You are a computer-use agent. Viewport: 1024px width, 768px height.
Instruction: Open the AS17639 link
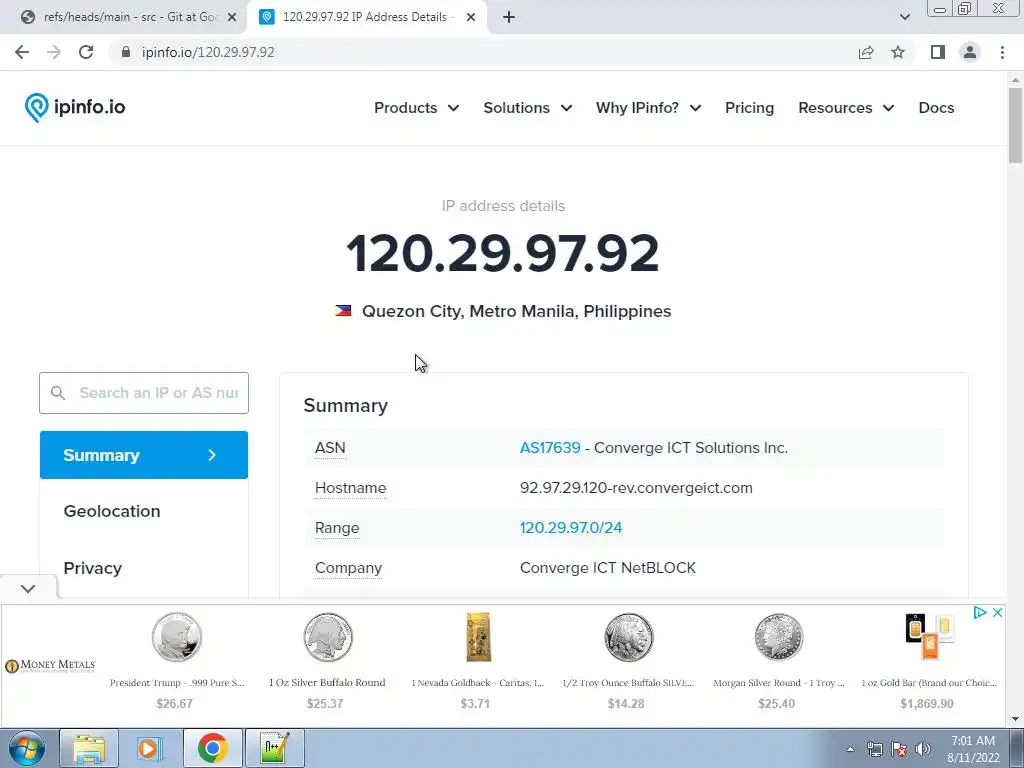(550, 447)
